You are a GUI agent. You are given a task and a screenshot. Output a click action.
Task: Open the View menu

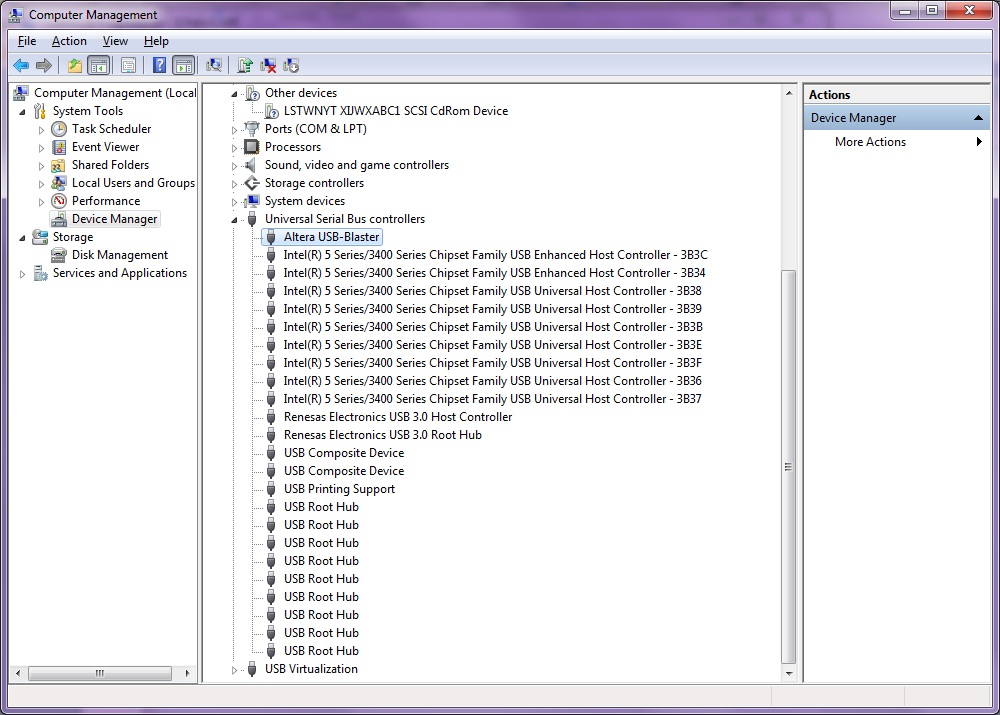tap(115, 41)
